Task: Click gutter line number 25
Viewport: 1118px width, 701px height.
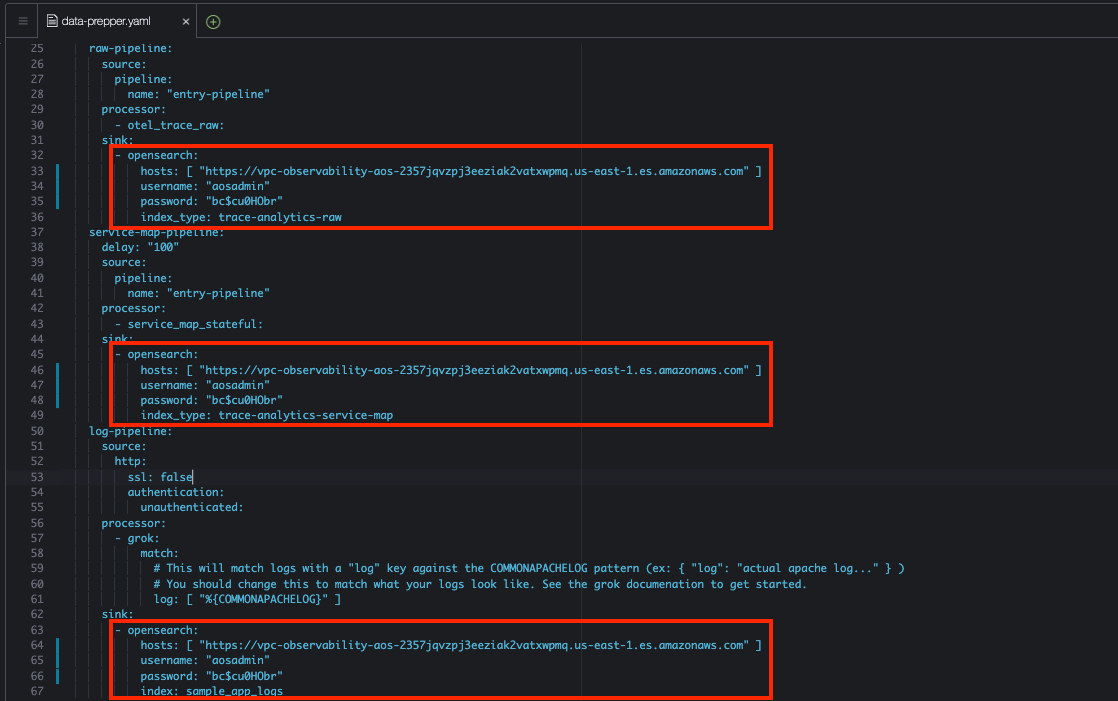Action: pyautogui.click(x=37, y=48)
